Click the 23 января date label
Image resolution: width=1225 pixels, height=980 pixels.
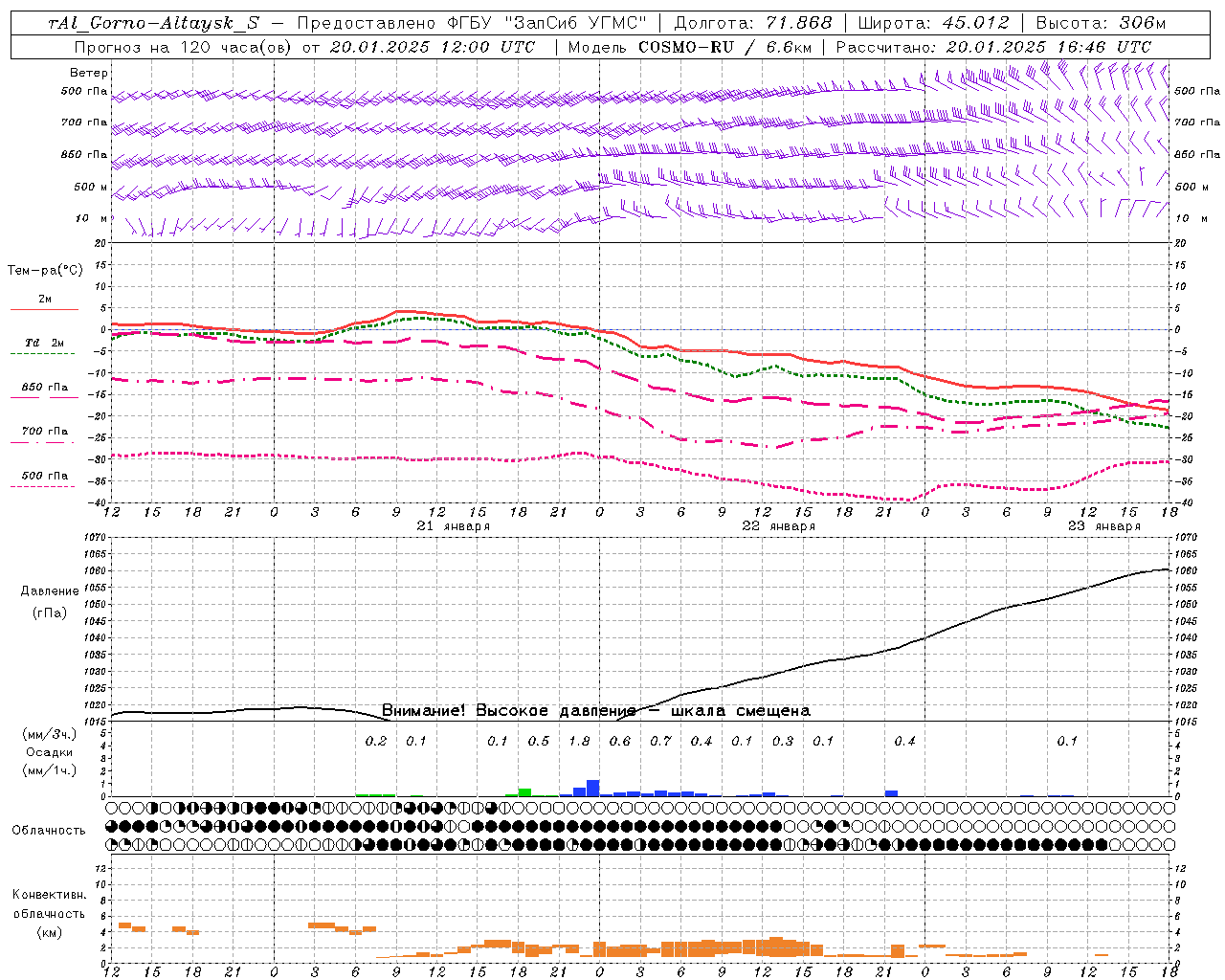(1103, 526)
